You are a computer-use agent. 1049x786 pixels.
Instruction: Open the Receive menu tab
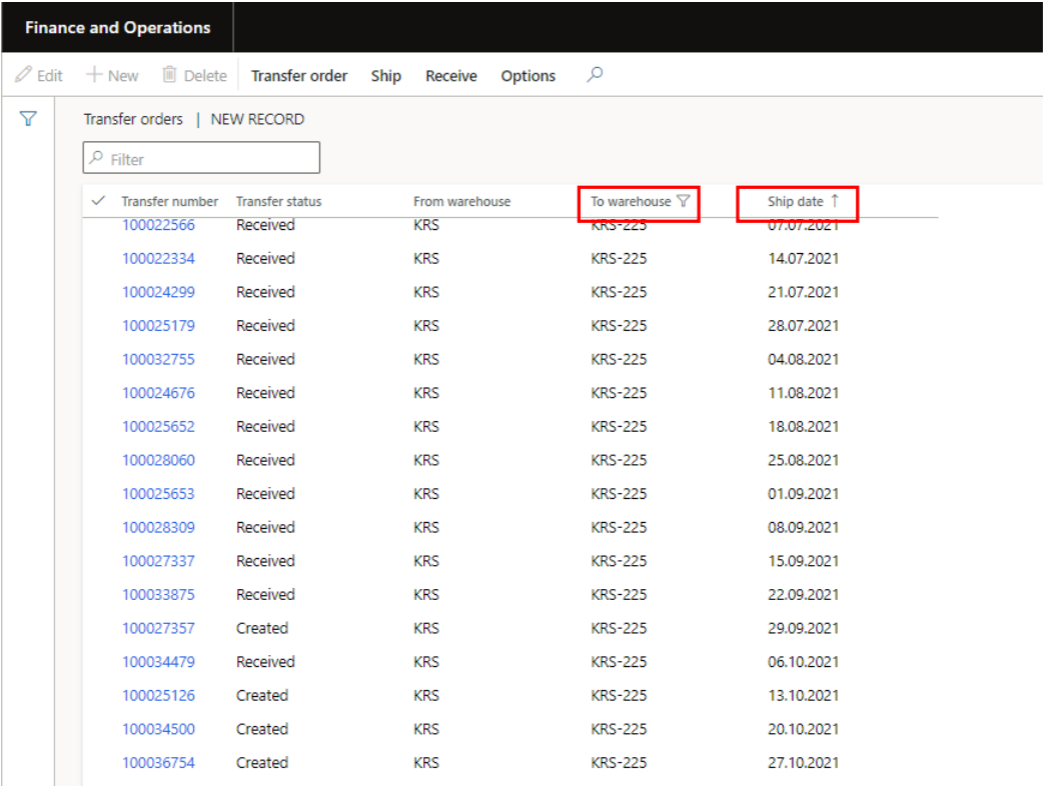(x=451, y=76)
